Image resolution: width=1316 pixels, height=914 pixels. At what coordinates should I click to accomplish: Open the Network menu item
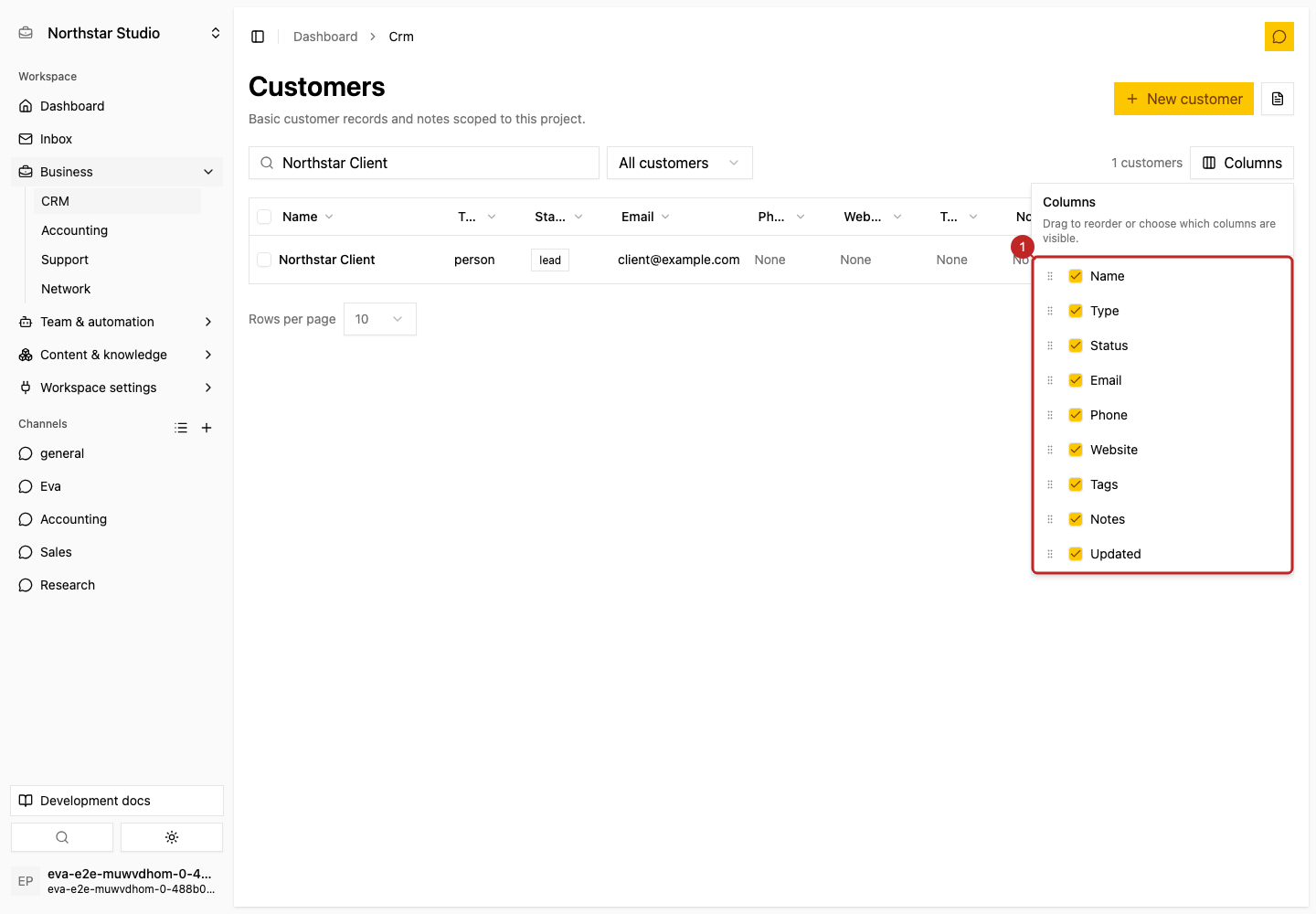[x=117, y=289]
